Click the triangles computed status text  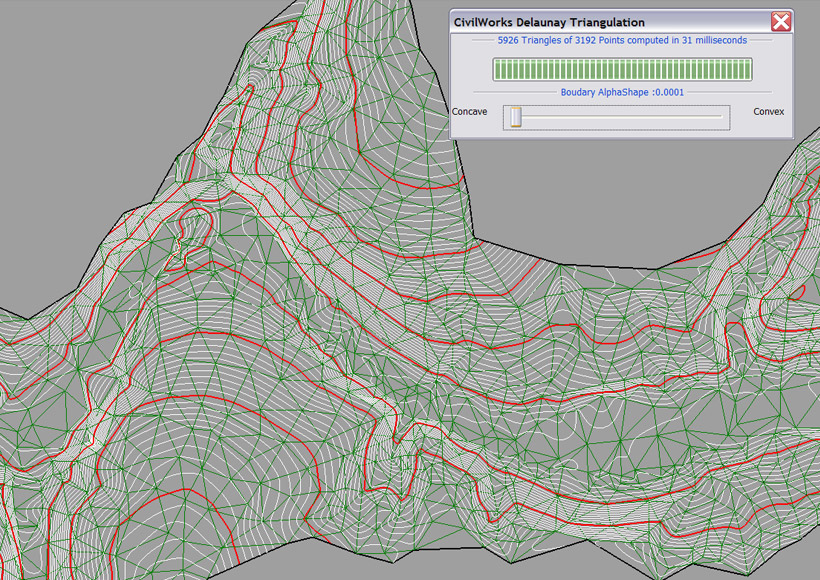621,41
